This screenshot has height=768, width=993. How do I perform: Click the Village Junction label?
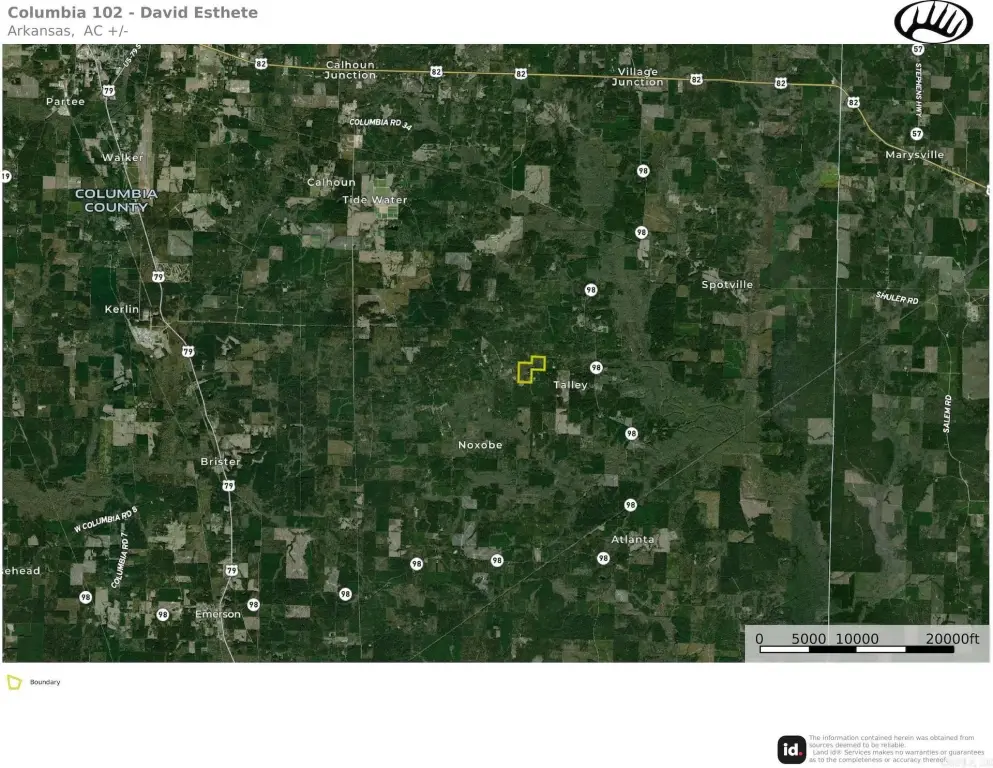[x=638, y=77]
